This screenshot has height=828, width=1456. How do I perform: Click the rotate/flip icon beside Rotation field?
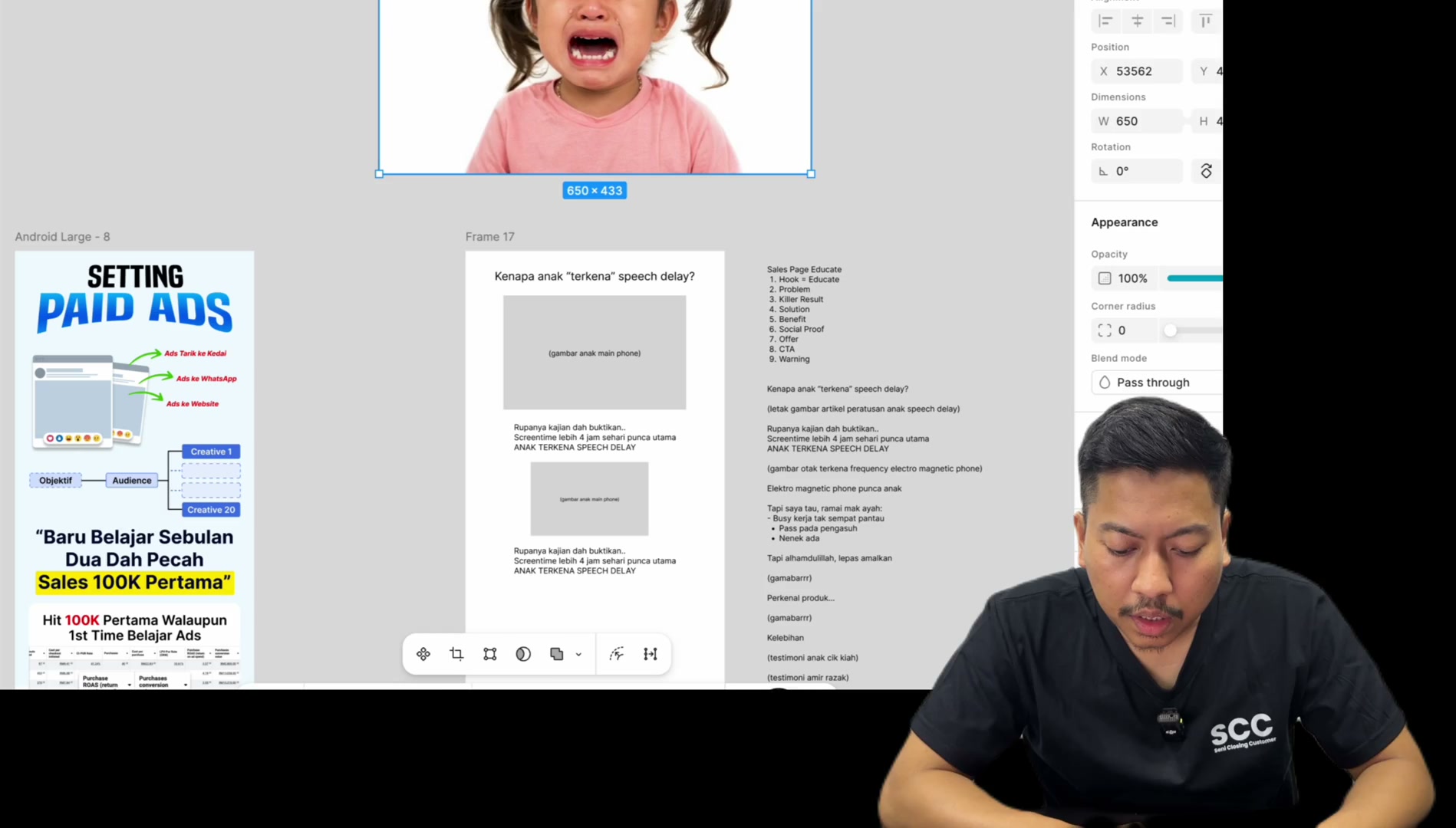(x=1206, y=171)
